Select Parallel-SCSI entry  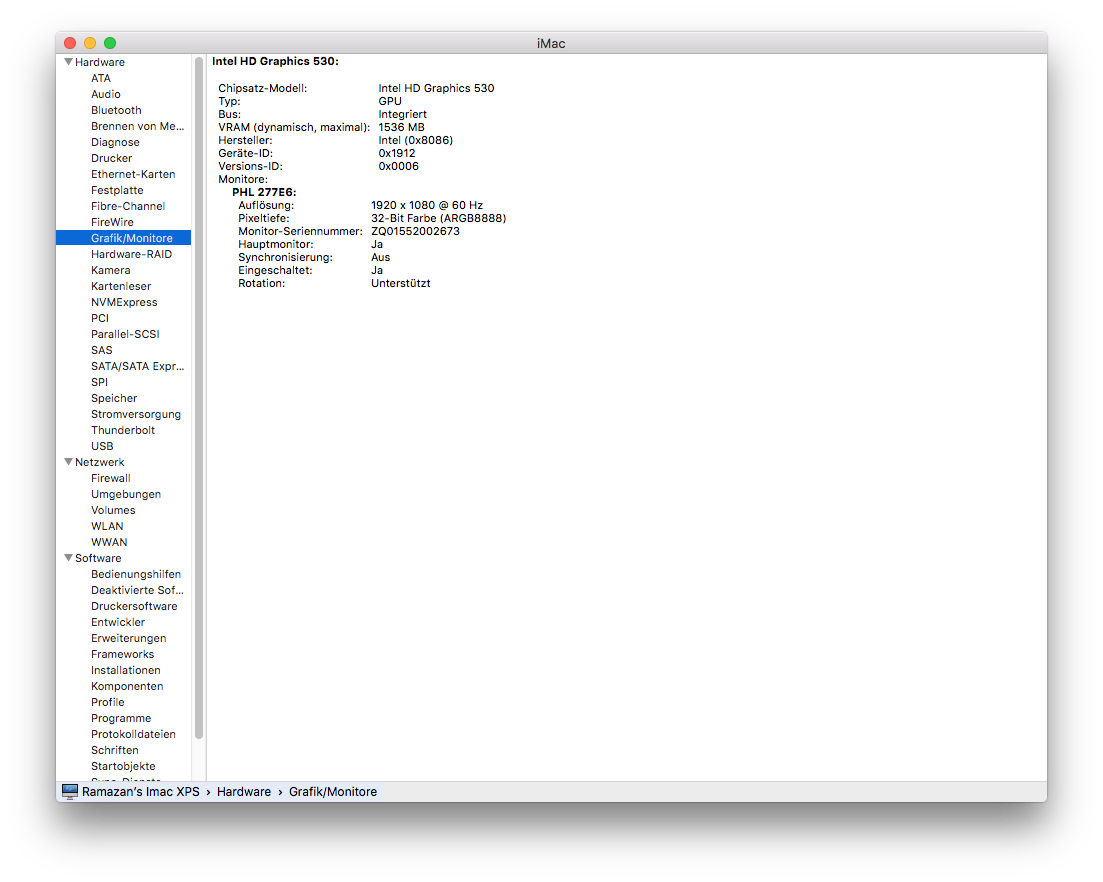click(125, 334)
